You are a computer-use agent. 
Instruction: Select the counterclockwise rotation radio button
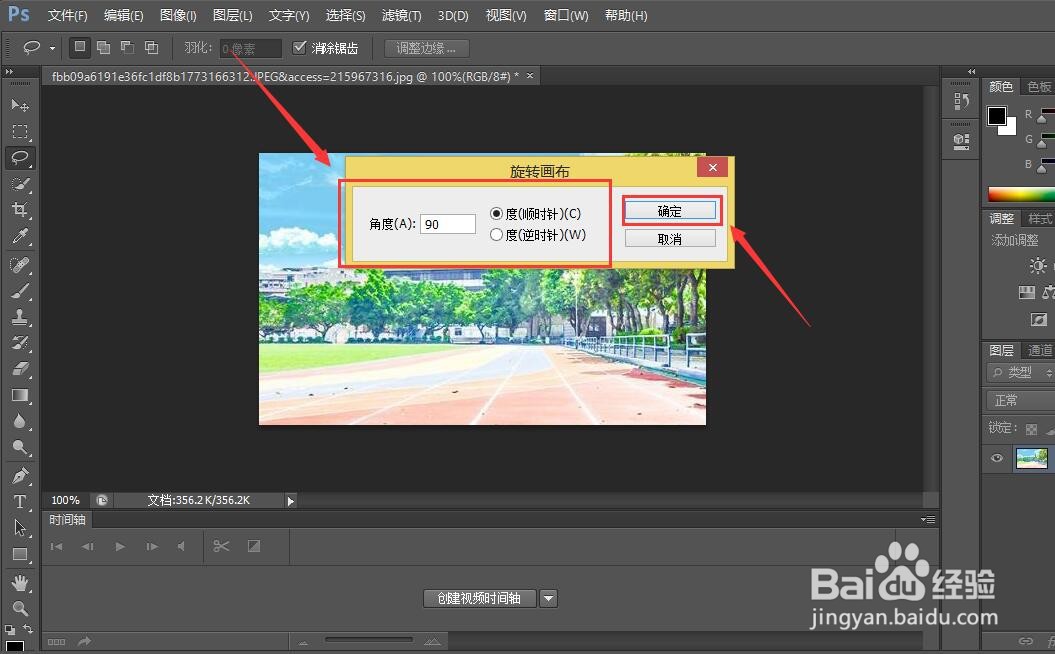click(x=495, y=235)
